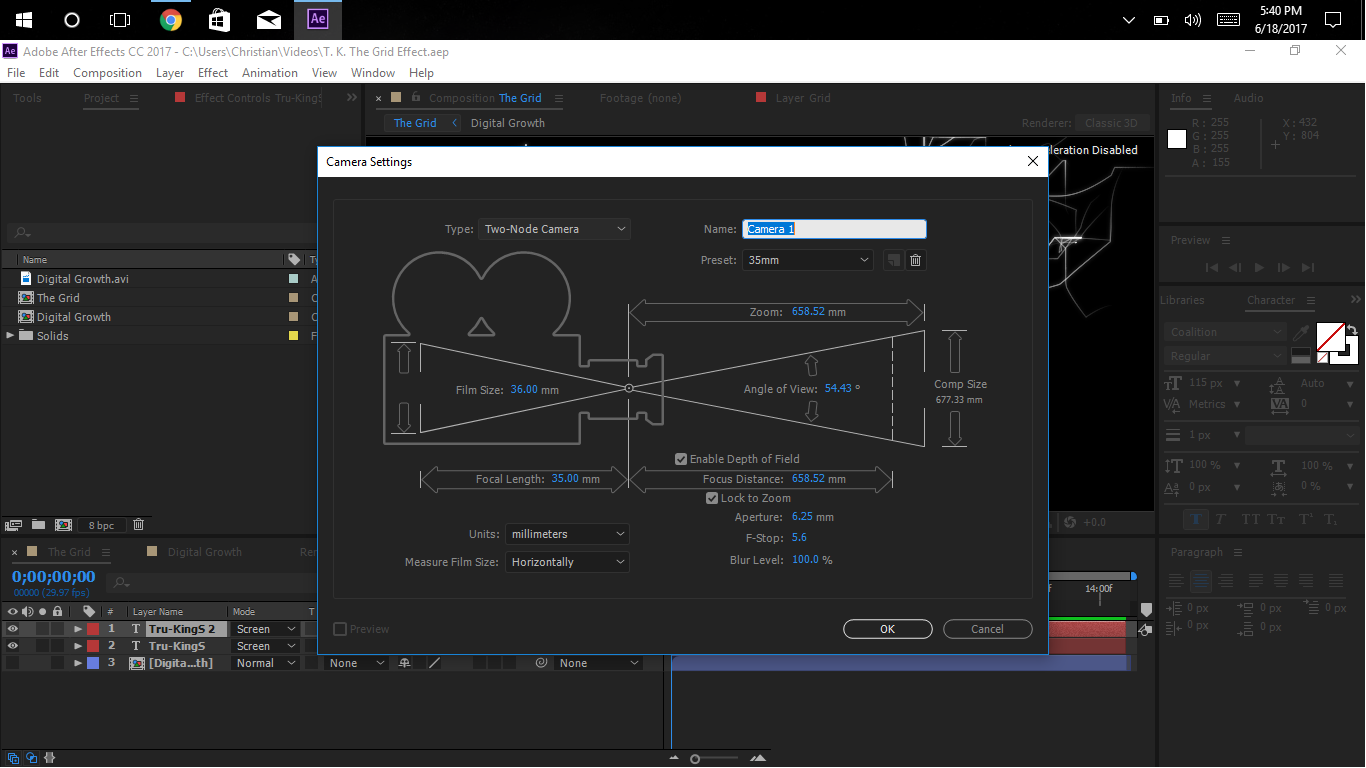This screenshot has width=1366, height=768.
Task: Tick the Preview checkbox in Camera Settings
Action: (340, 629)
